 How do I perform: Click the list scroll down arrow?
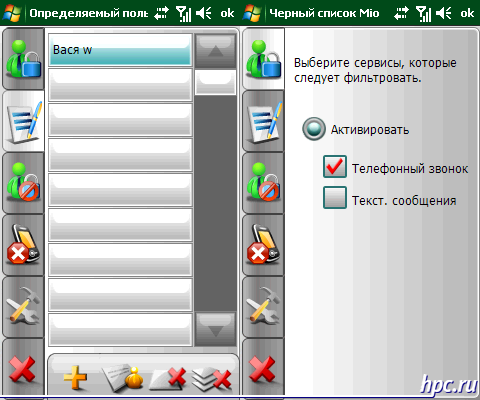(216, 330)
